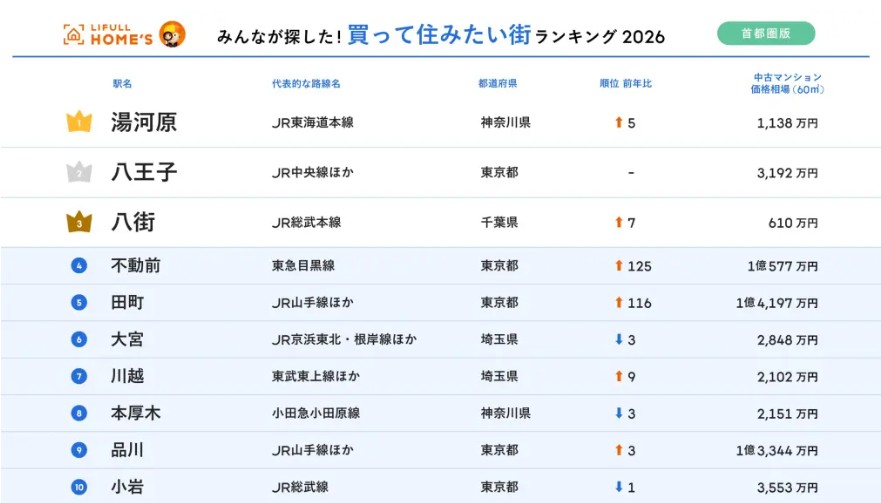Click the blue rank 7 badge
Image resolution: width=881 pixels, height=503 pixels.
(x=79, y=376)
